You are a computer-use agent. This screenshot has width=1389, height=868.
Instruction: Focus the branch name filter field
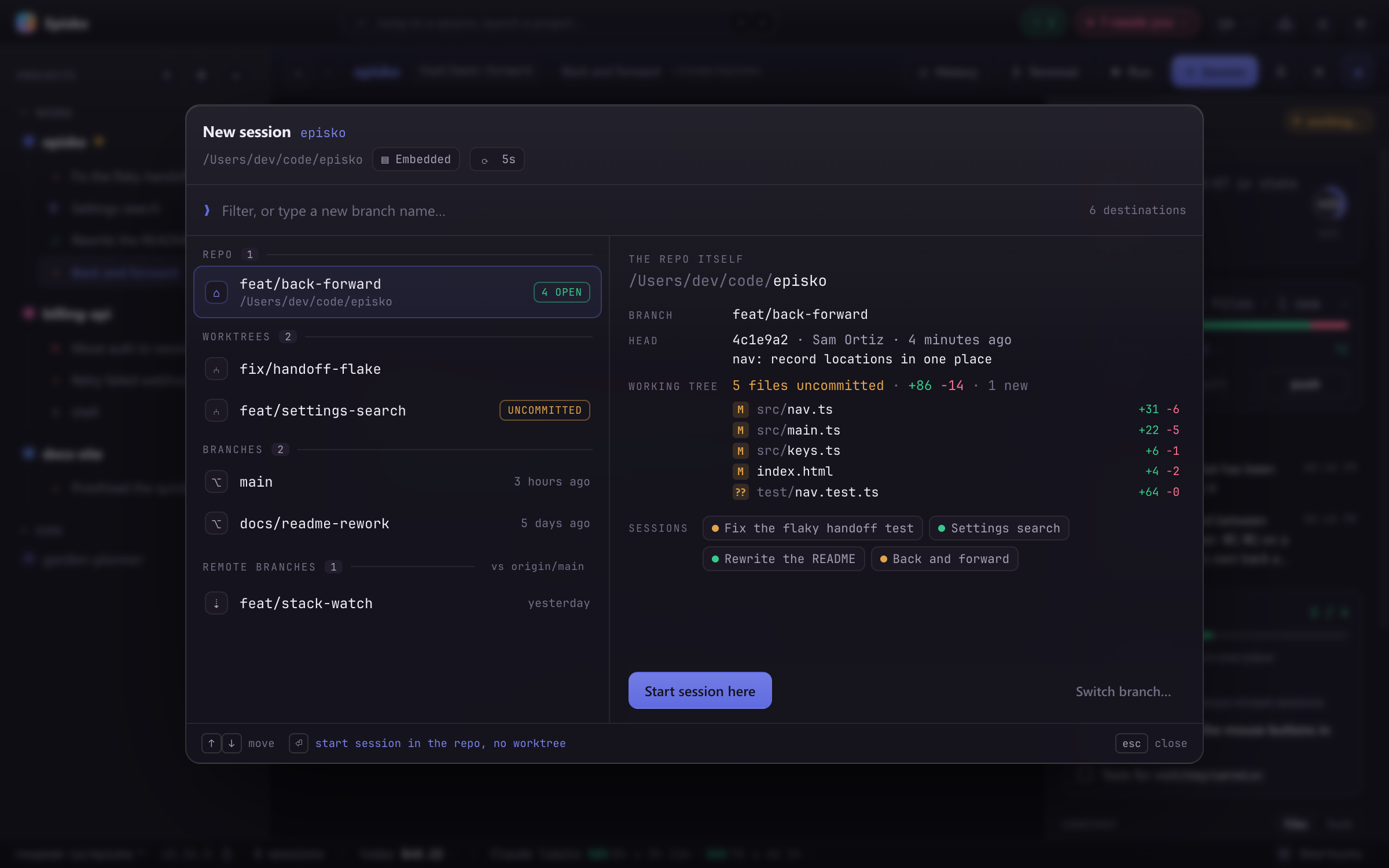tap(637, 211)
